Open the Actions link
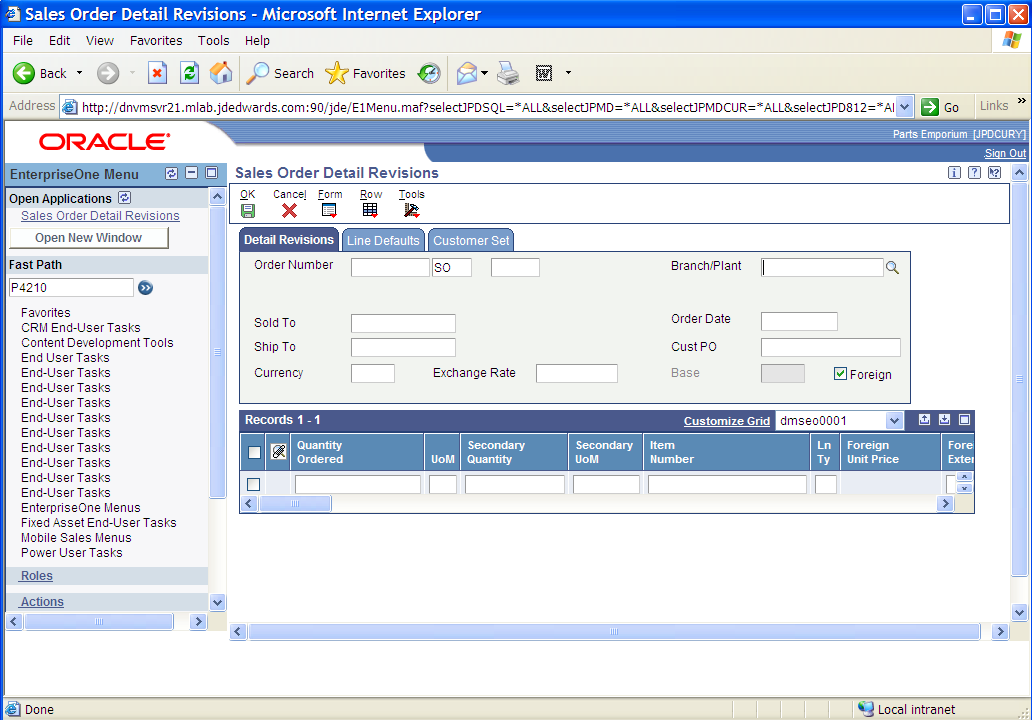Image resolution: width=1032 pixels, height=720 pixels. (x=42, y=602)
